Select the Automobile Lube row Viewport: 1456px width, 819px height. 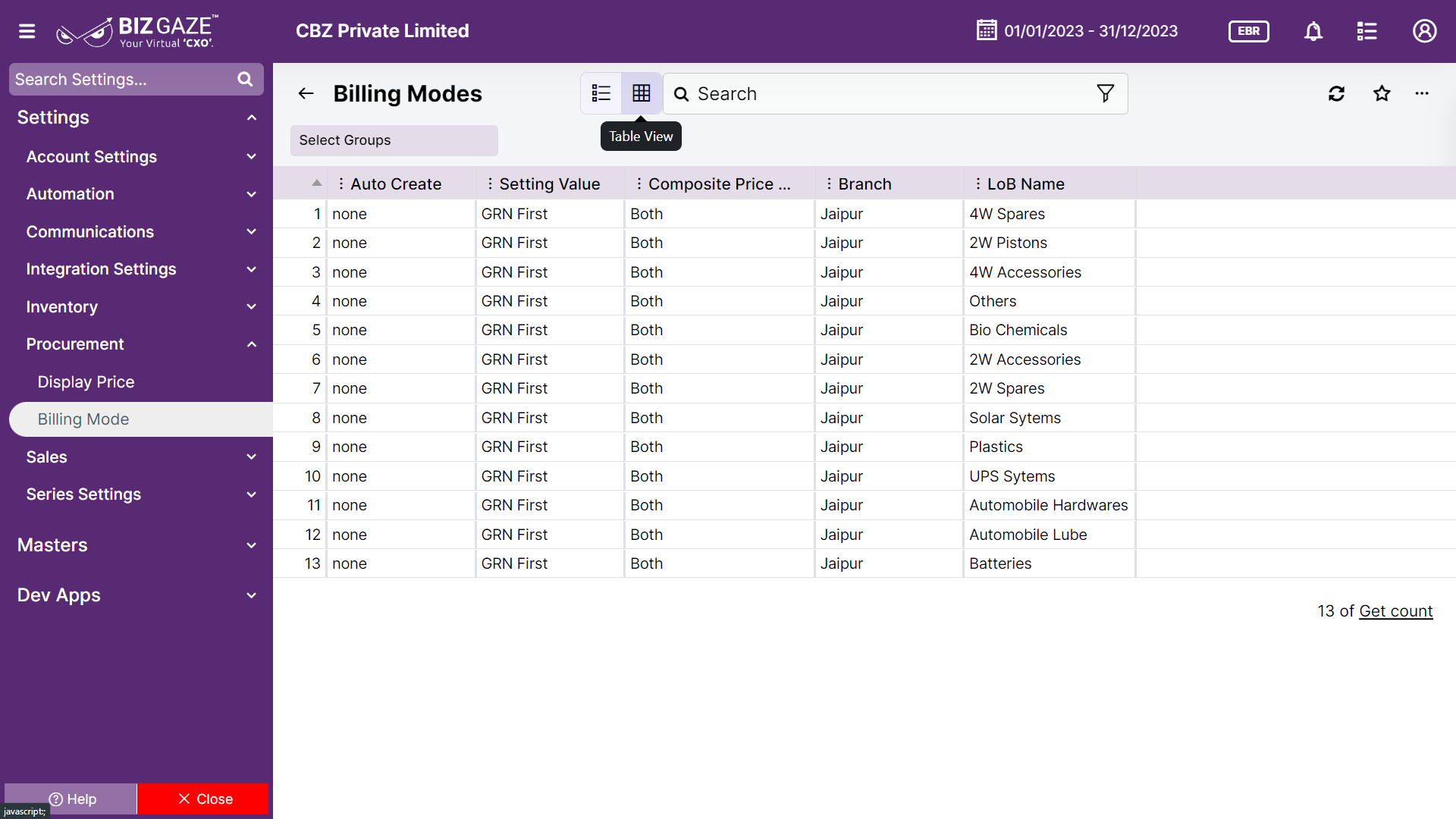[864, 535]
